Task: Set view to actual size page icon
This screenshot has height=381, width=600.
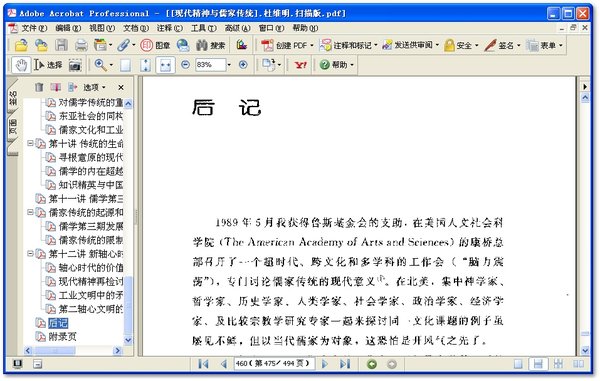Action: click(x=126, y=65)
